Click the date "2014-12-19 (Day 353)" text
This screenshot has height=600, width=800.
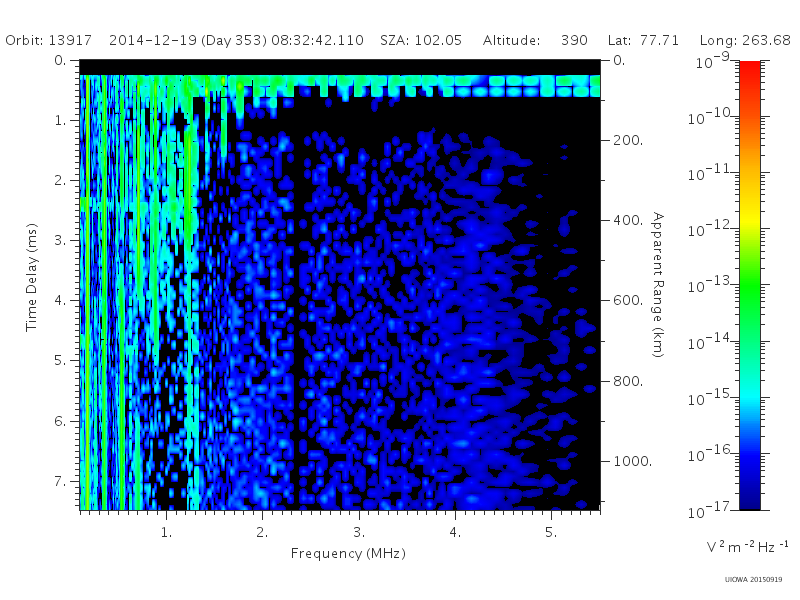(188, 40)
